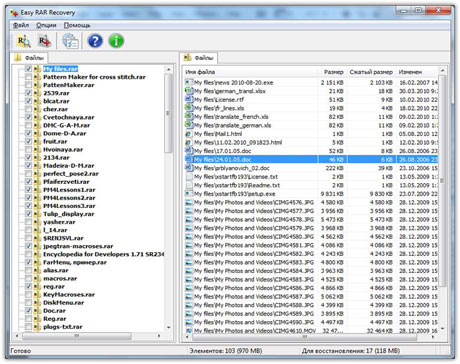Uncheck the Cvetochnaya.rar checkbox
The image size is (460, 364).
[28, 117]
